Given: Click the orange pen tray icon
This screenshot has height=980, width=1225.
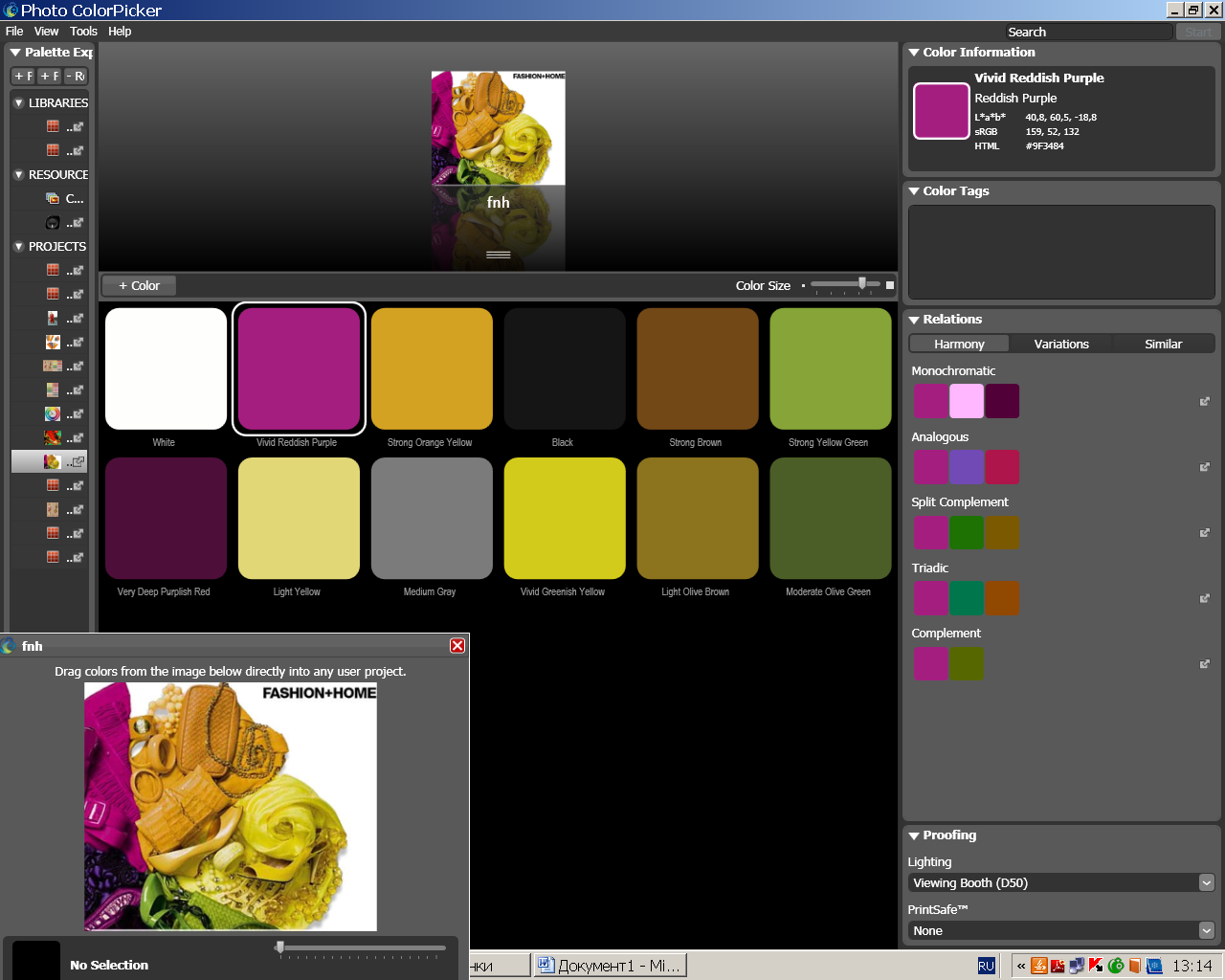Looking at the screenshot, I should tap(1039, 966).
